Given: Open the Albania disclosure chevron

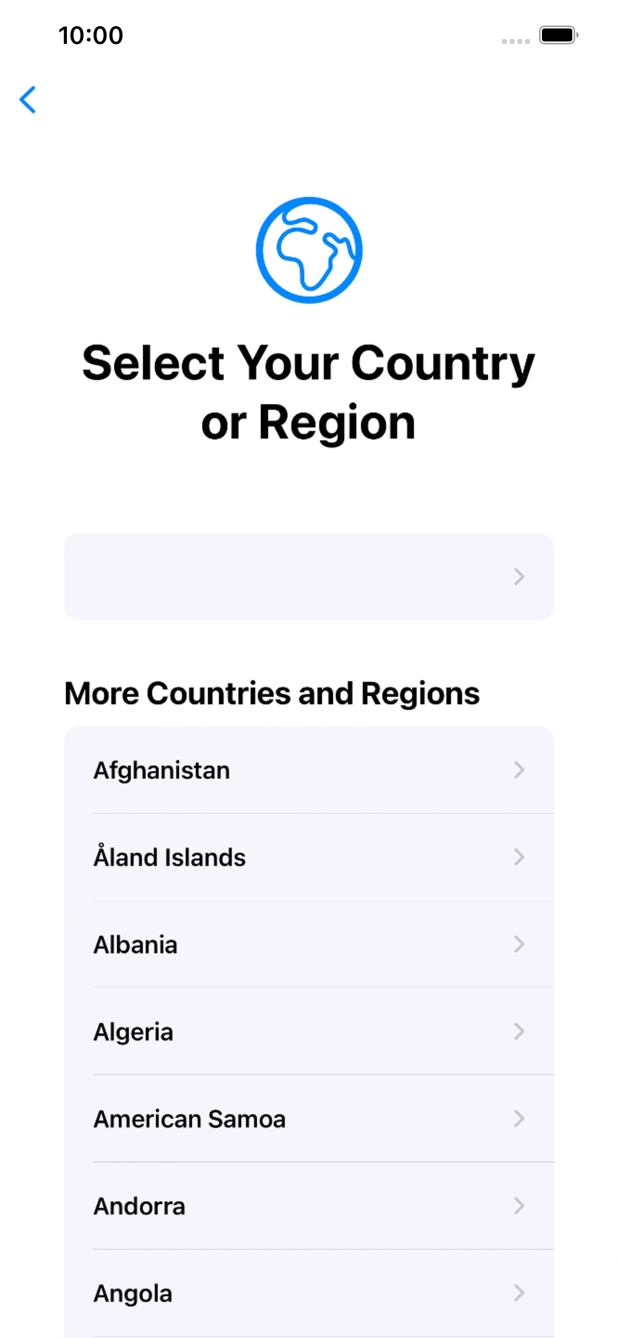Looking at the screenshot, I should pyautogui.click(x=519, y=944).
